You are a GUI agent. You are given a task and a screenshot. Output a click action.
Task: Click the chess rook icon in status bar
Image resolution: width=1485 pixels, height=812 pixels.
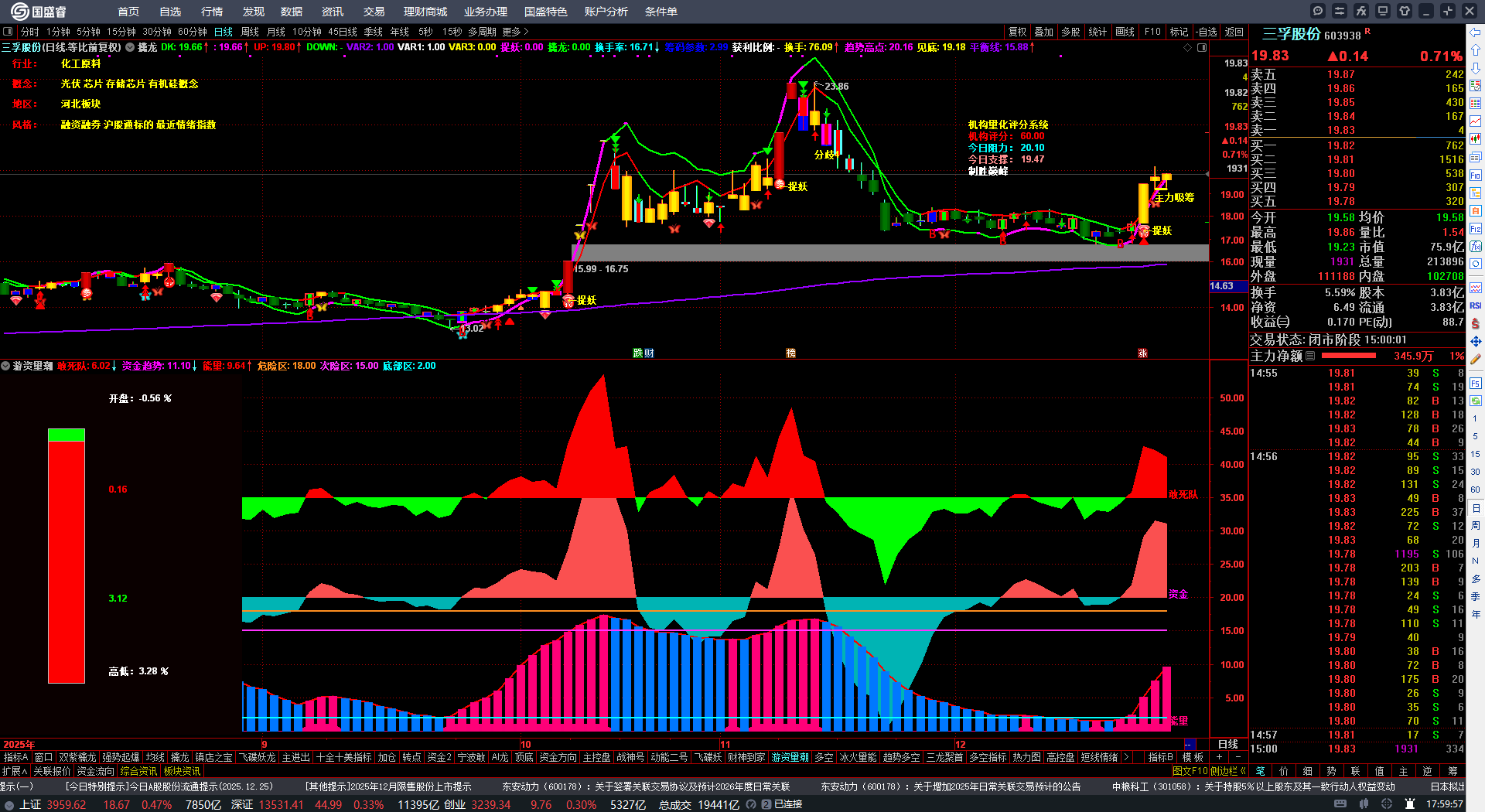[1410, 804]
